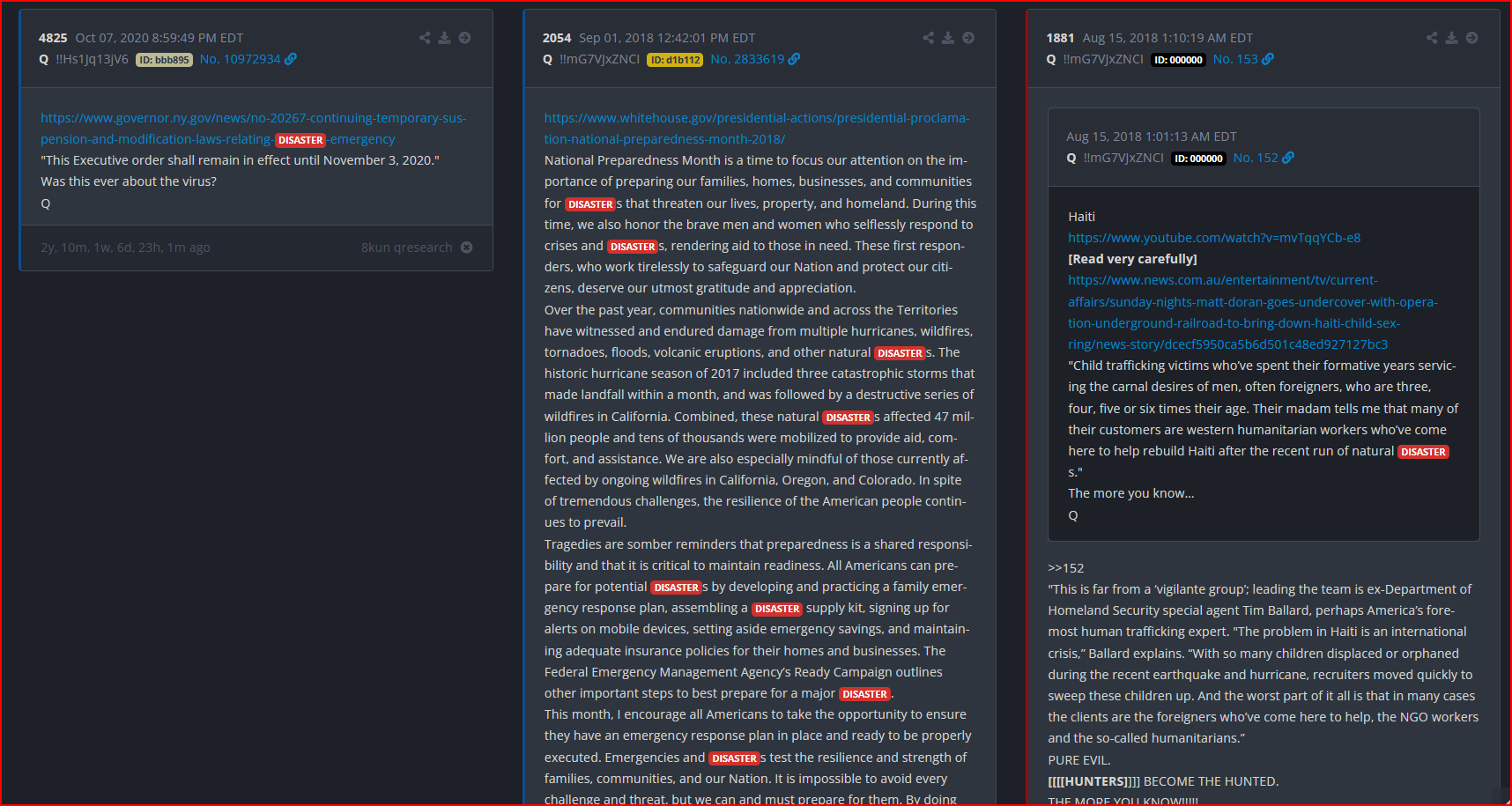This screenshot has height=806, width=1512.
Task: Click share icon on post 4825
Action: pyautogui.click(x=425, y=38)
